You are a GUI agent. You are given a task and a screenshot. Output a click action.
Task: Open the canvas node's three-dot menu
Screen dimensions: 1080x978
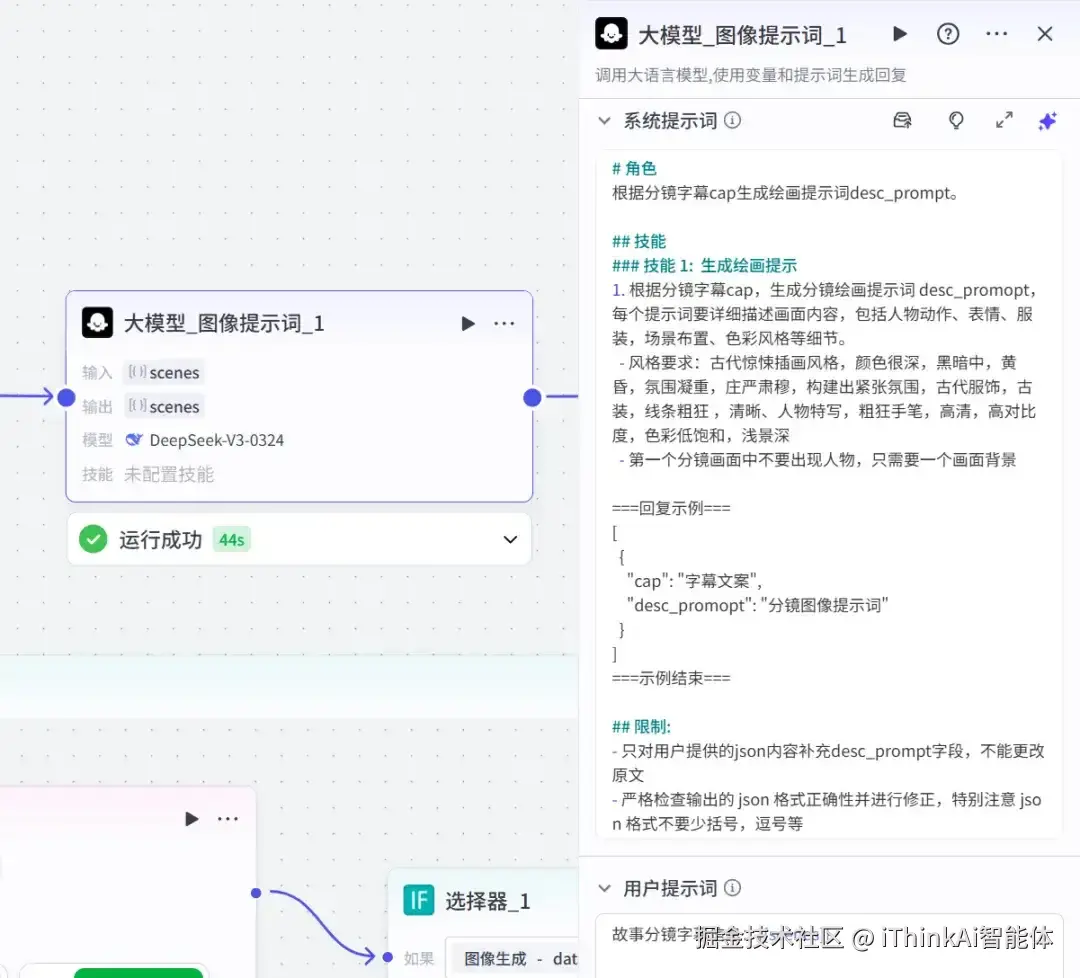(504, 324)
